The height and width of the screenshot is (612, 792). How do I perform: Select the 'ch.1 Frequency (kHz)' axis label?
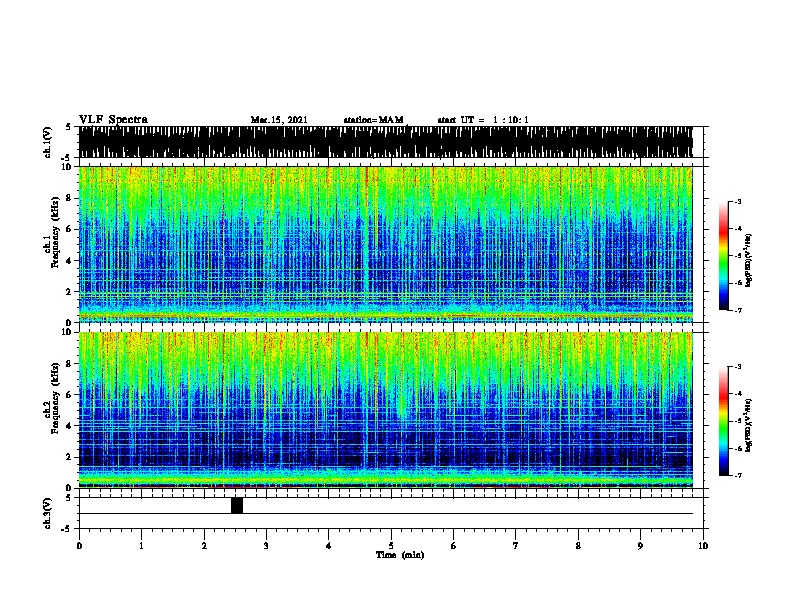pos(52,232)
